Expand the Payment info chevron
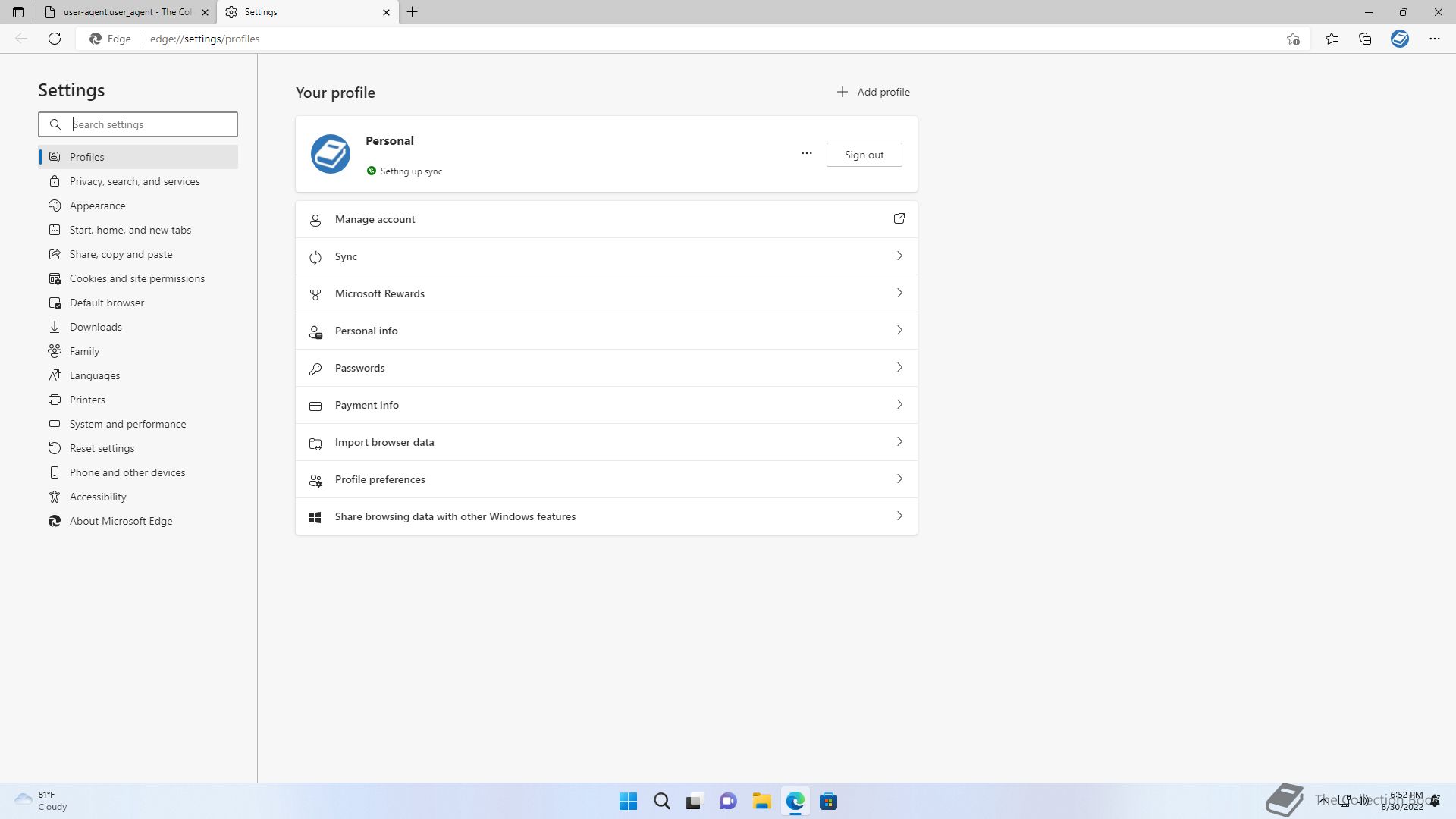Screen dimensions: 1456x819 (899, 404)
